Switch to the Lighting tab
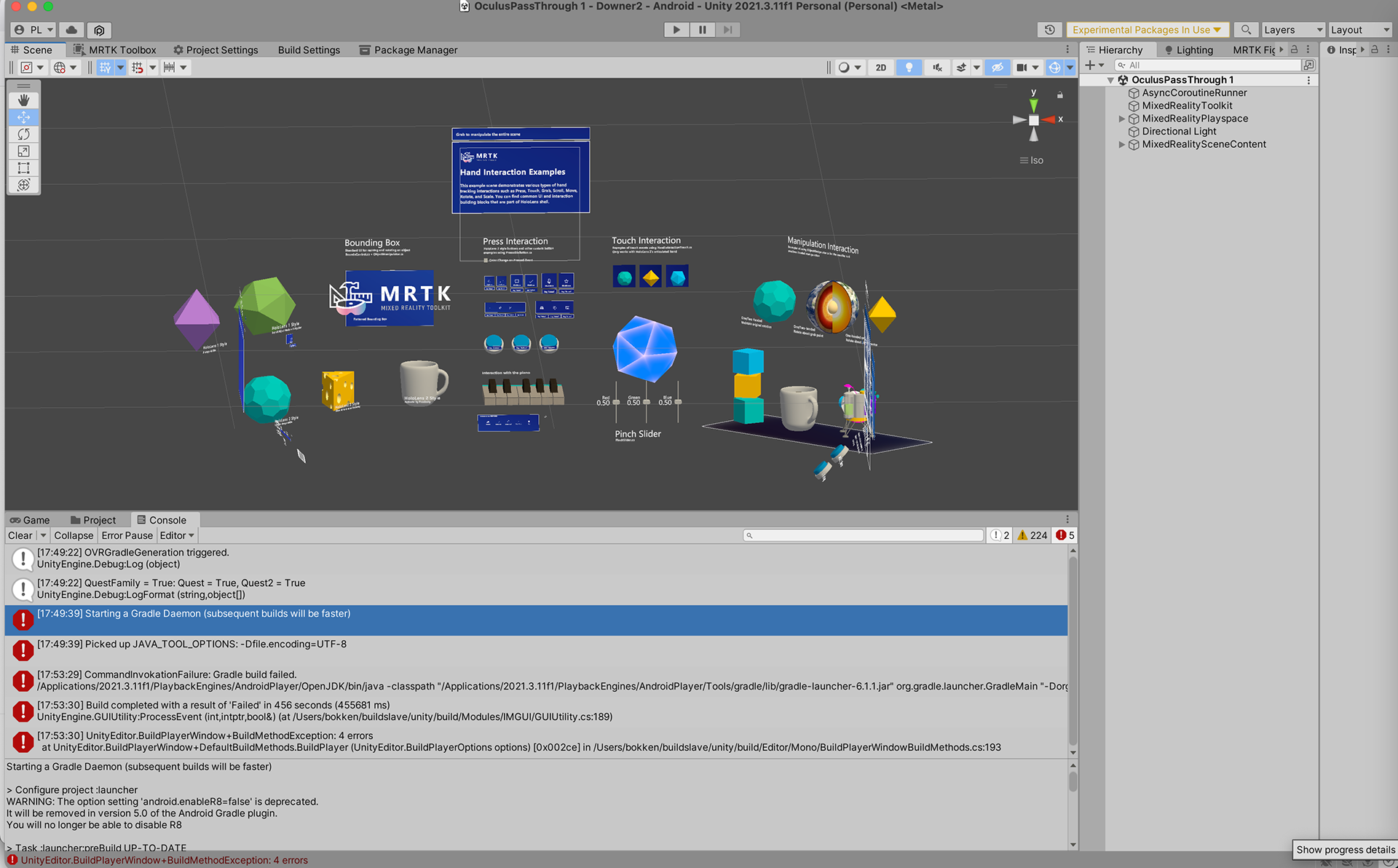 click(x=1189, y=50)
